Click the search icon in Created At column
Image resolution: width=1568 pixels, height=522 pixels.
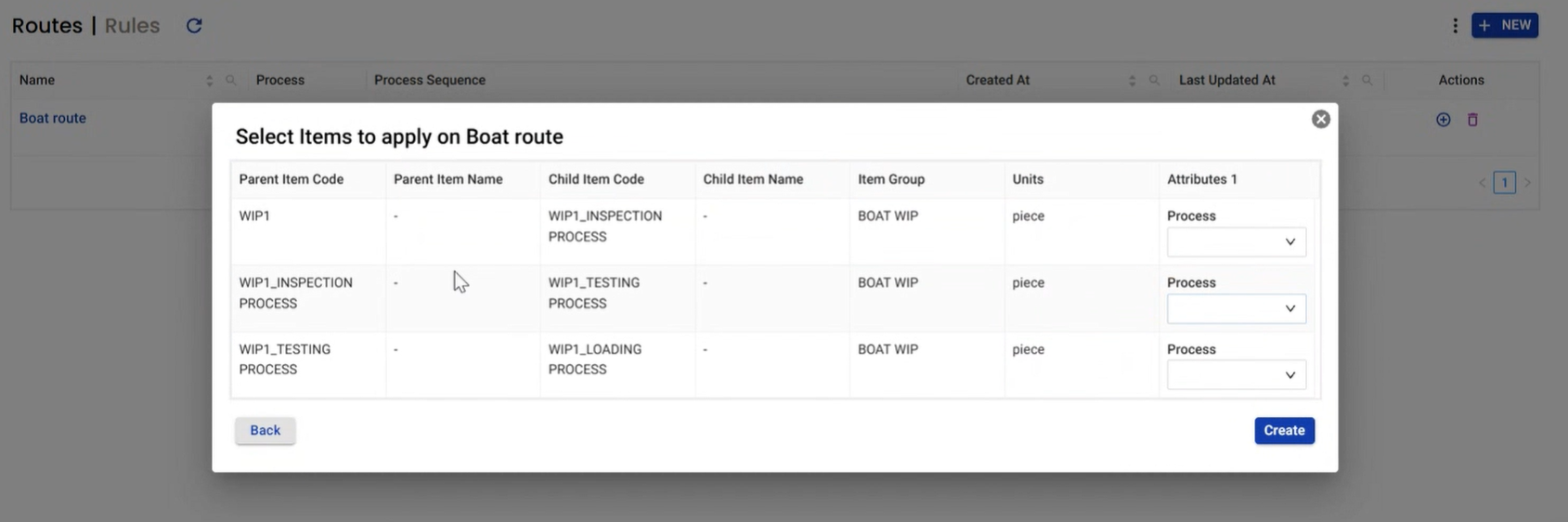tap(1154, 81)
